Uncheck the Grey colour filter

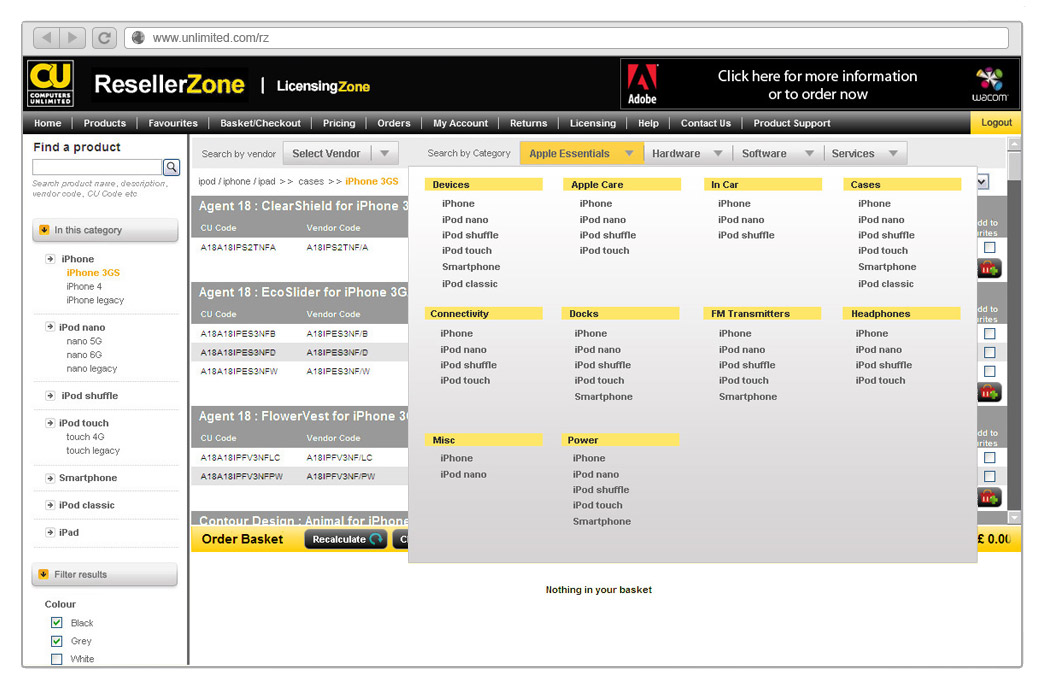pos(56,641)
